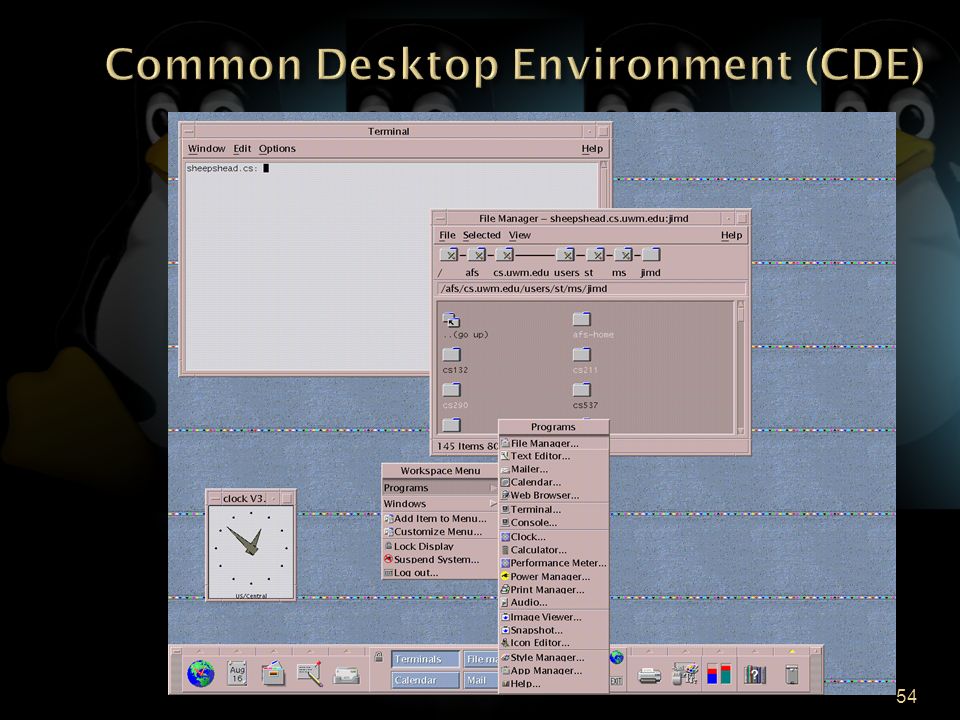This screenshot has height=720, width=960.
Task: Open the printer icon on front panel
Action: click(649, 676)
